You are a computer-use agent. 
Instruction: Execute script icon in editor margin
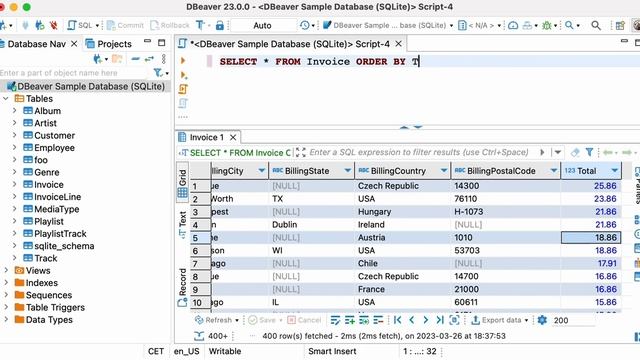[183, 89]
